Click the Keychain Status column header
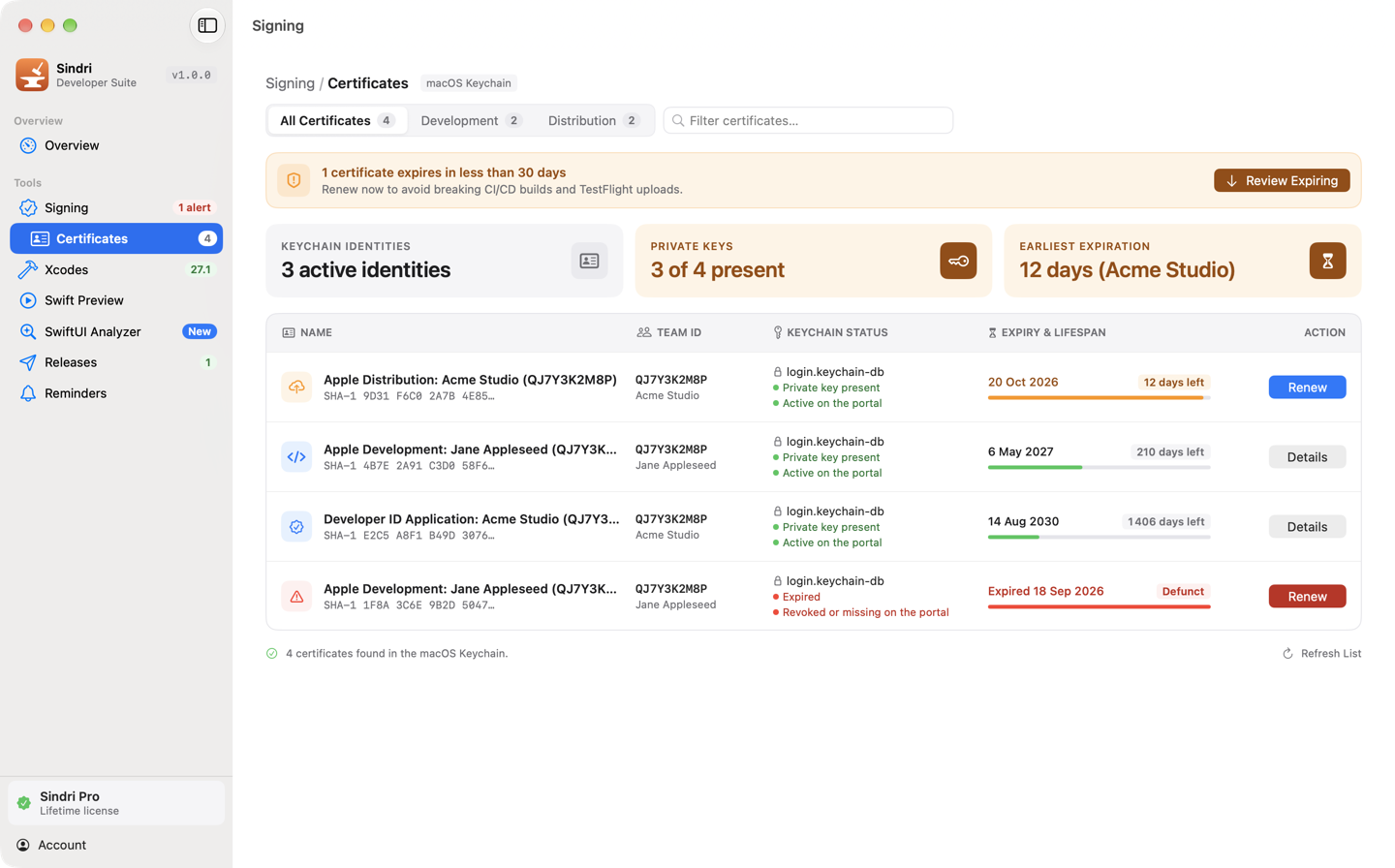The height and width of the screenshot is (868, 1395). [830, 332]
